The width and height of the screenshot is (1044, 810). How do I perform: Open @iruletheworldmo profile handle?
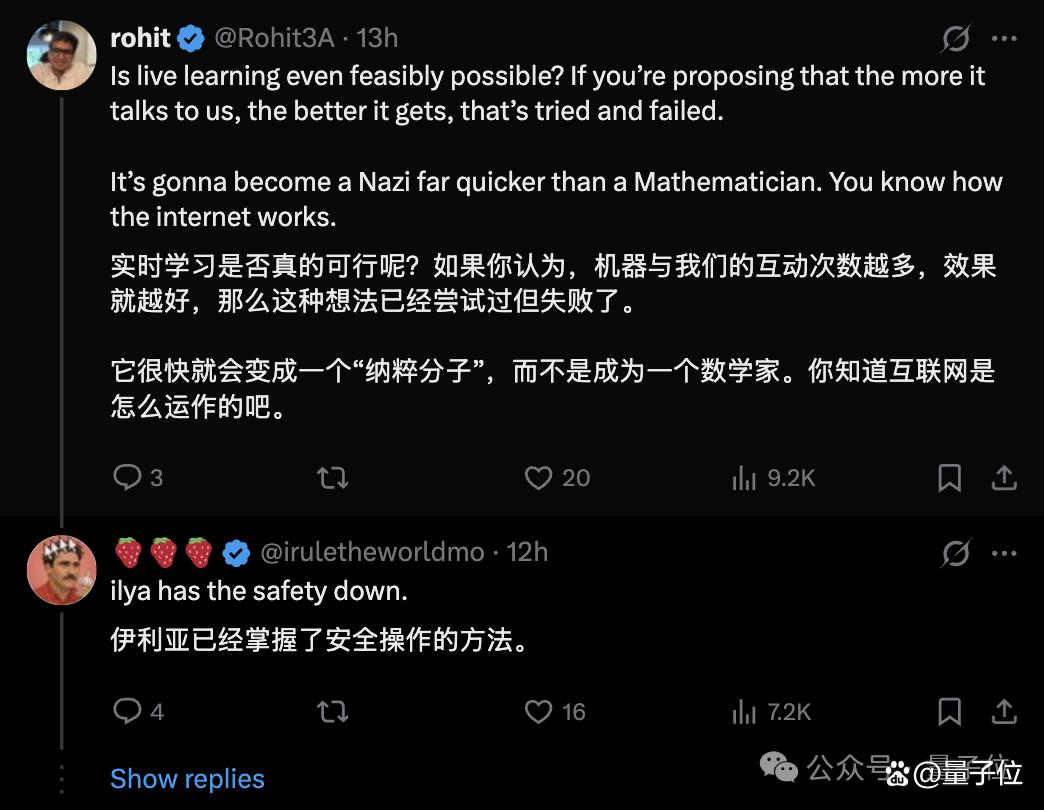(x=372, y=552)
